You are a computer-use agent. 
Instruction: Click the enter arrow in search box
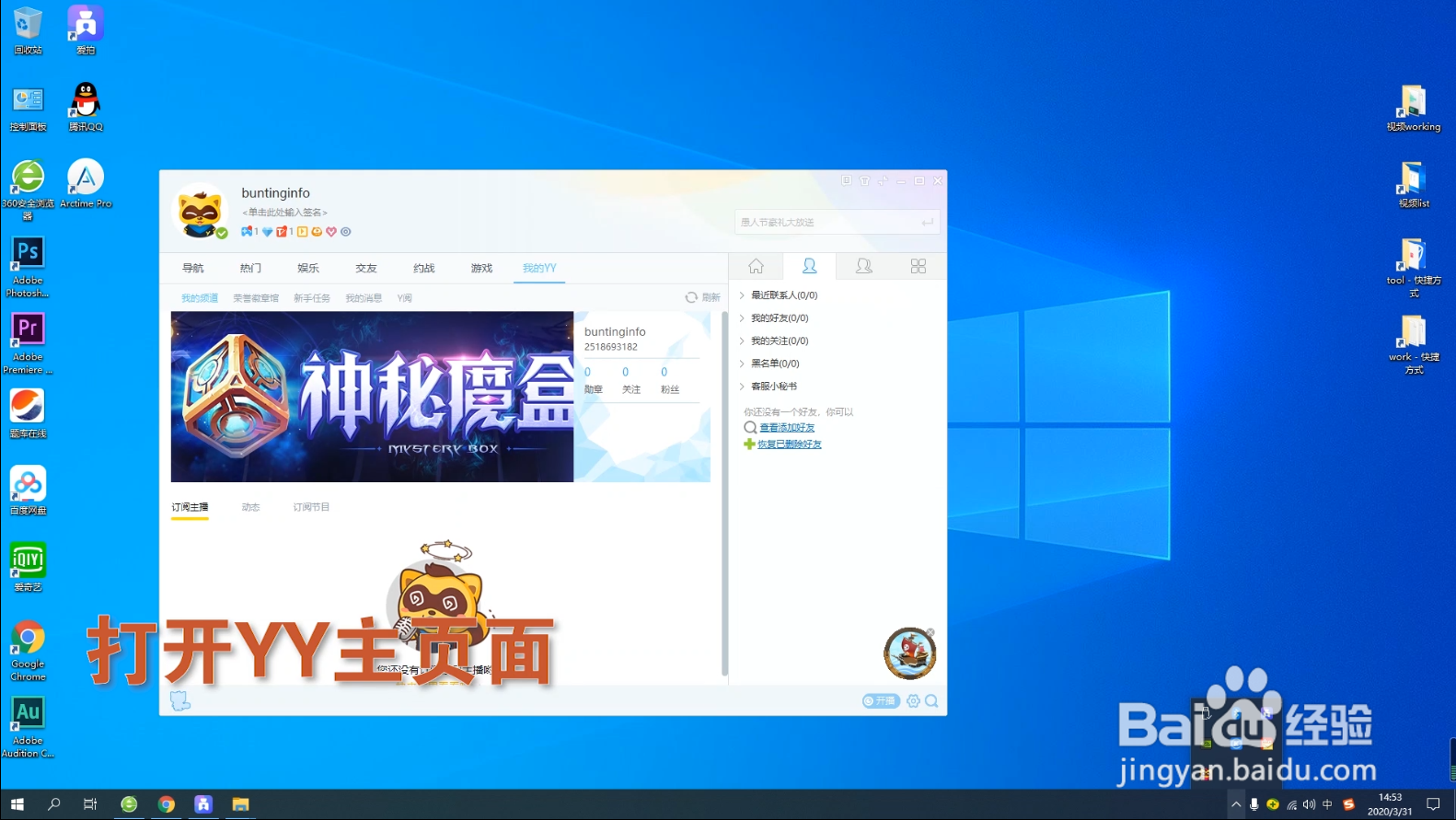(928, 222)
